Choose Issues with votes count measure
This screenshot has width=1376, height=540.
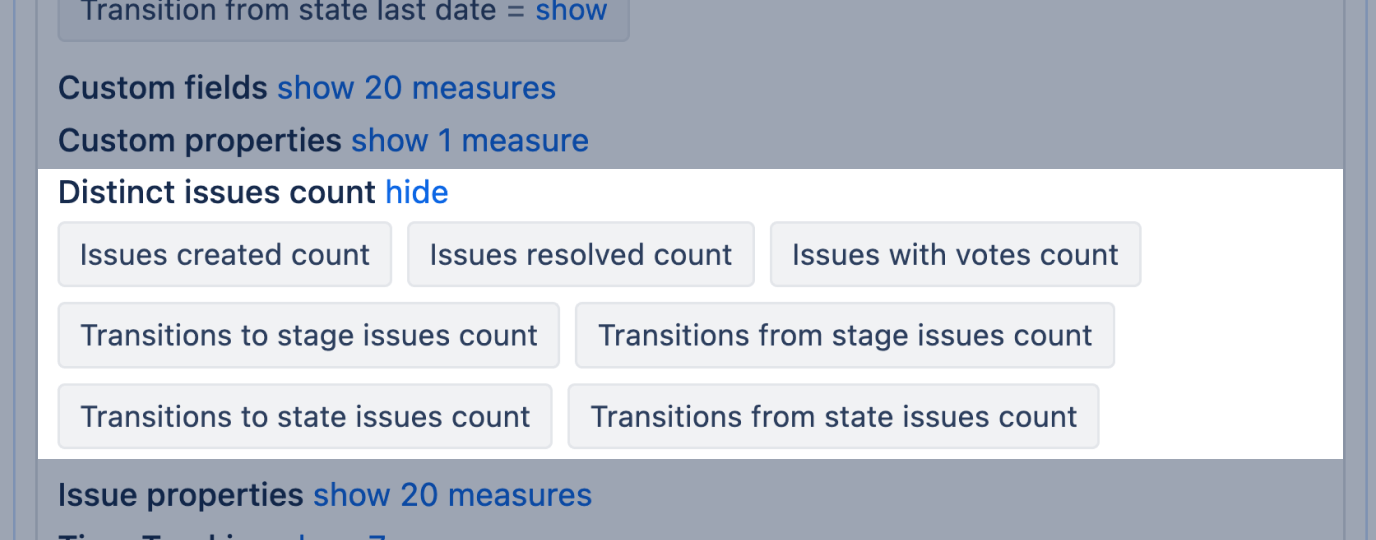[955, 255]
